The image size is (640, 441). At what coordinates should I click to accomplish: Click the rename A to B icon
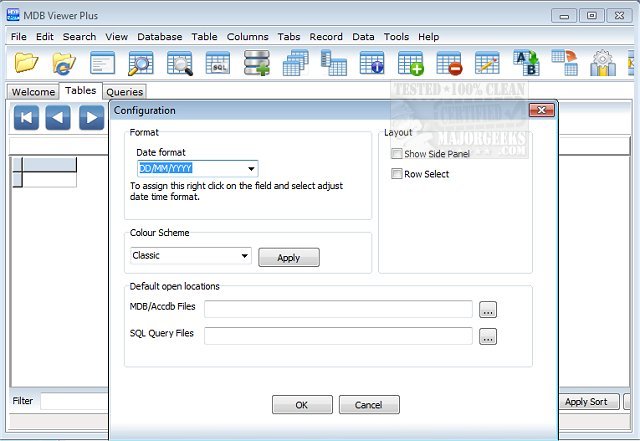click(x=526, y=63)
